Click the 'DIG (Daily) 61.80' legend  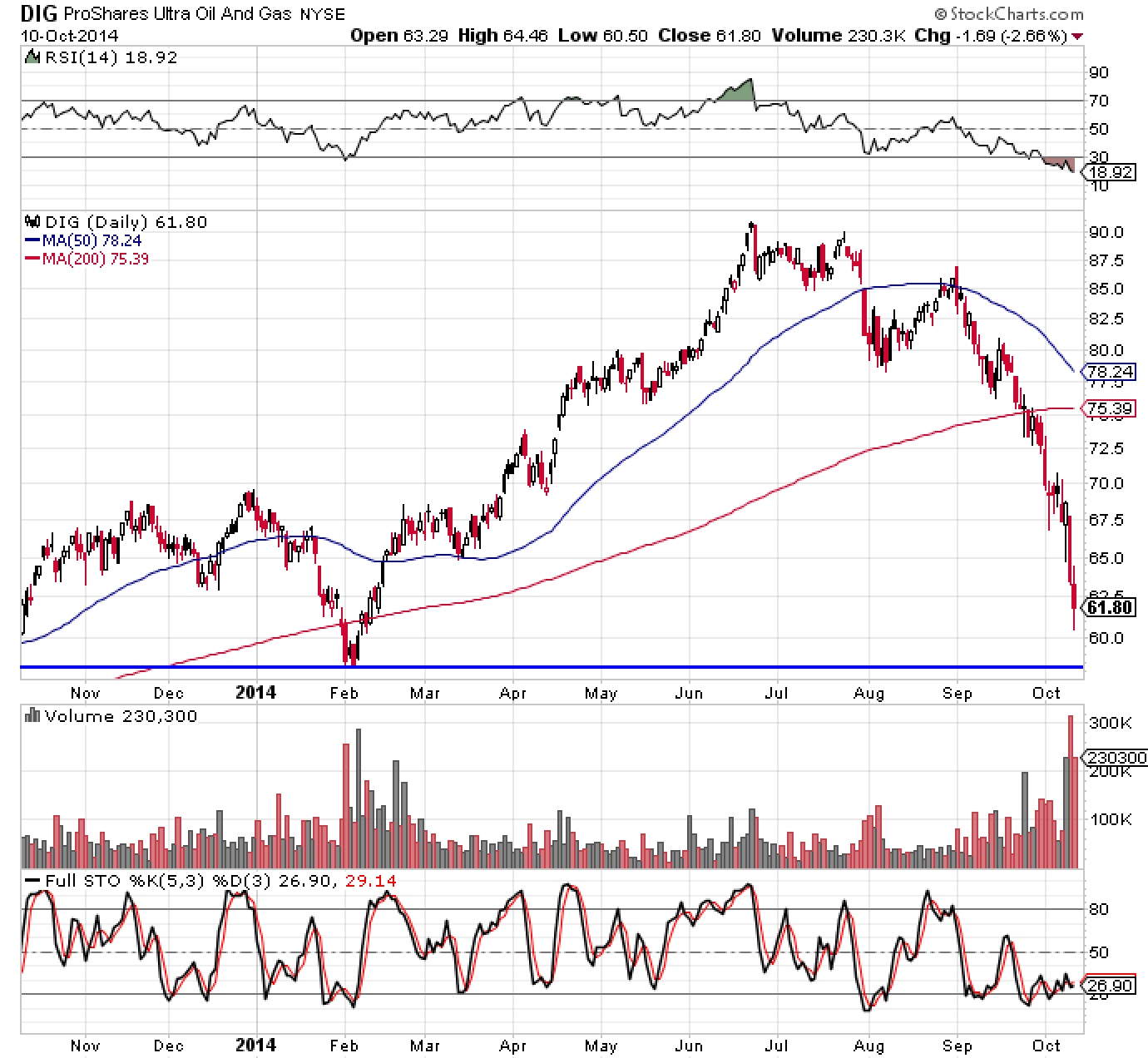[x=126, y=222]
